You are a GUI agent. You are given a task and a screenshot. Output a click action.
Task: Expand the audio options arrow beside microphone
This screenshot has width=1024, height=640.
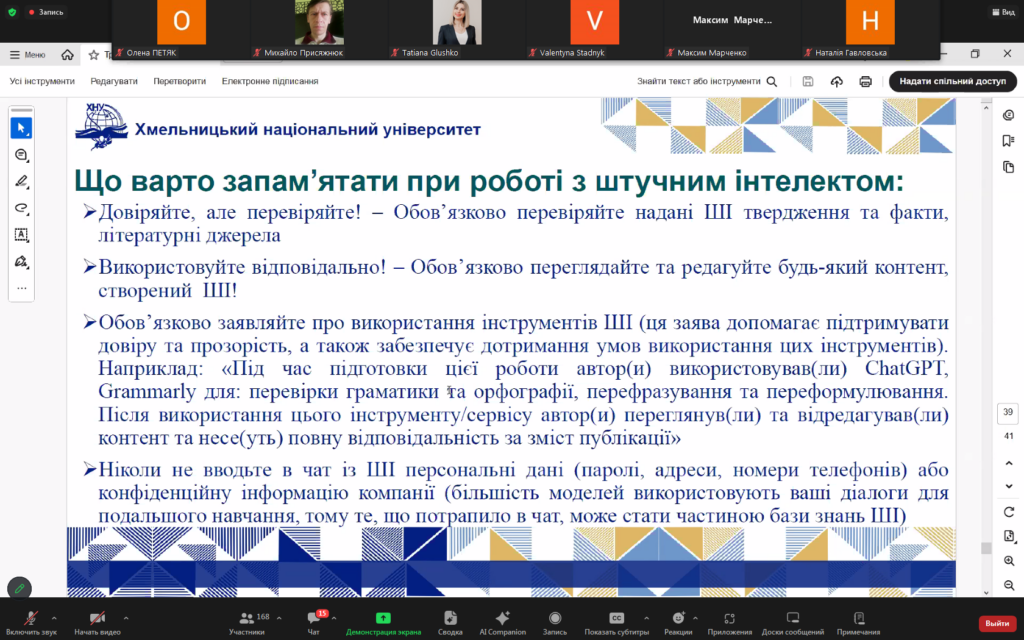[54, 618]
